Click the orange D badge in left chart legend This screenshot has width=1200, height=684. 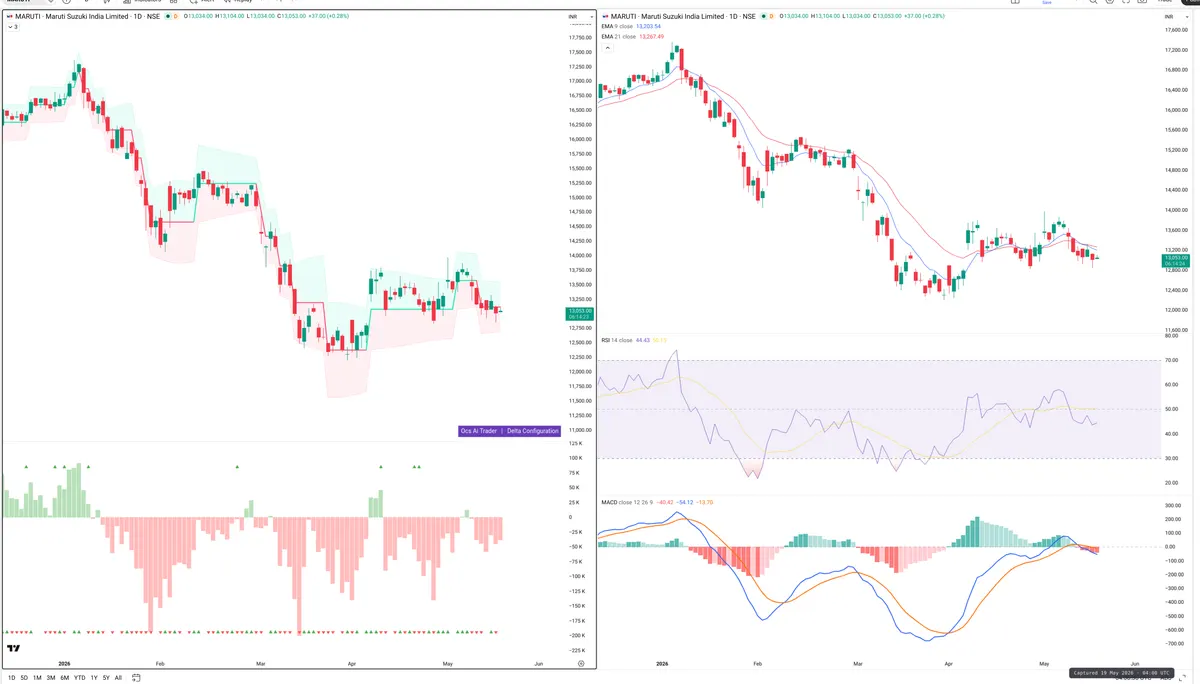(x=175, y=17)
